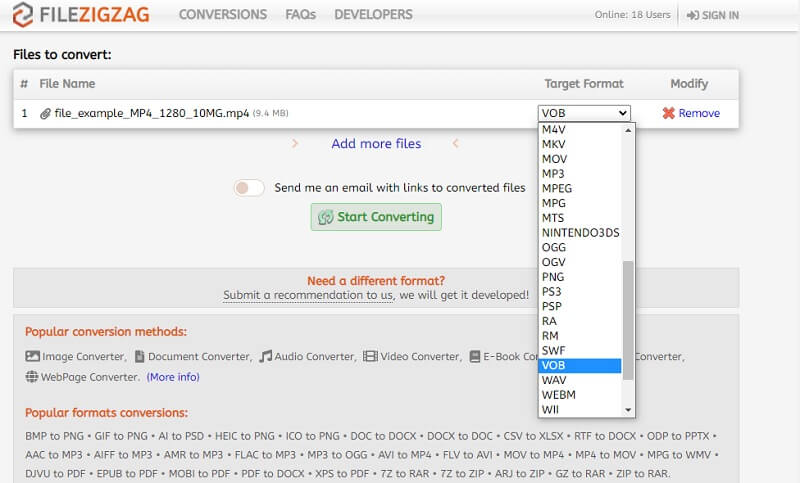This screenshot has width=800, height=483.
Task: Open the Document Converter link
Action: [x=199, y=357]
